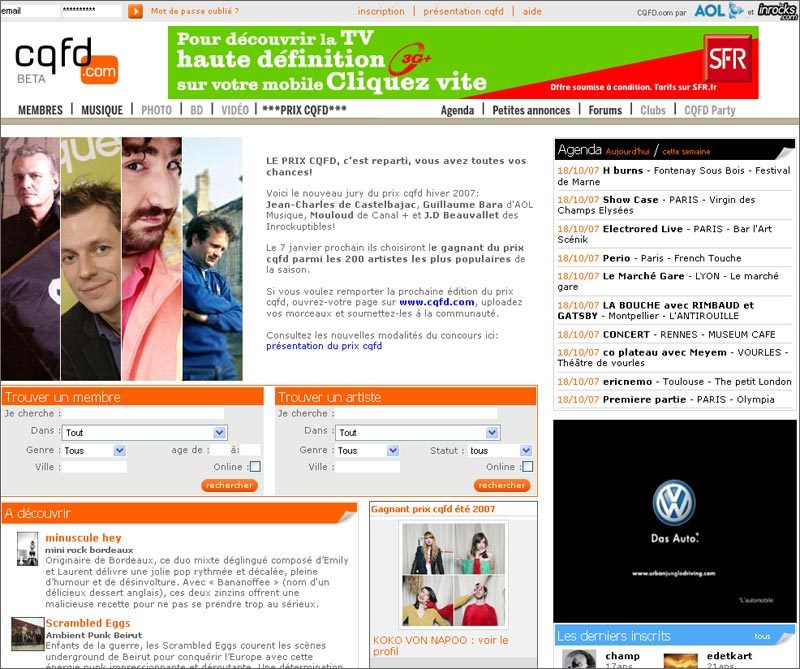The image size is (800, 669).
Task: Open the SFR logo in the TV banner
Action: (x=727, y=59)
